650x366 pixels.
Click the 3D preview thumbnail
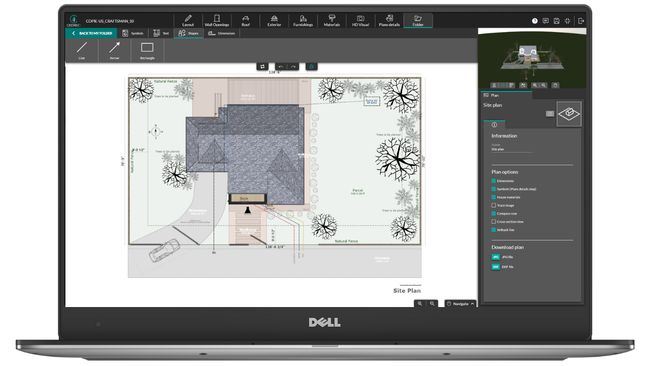click(x=532, y=58)
